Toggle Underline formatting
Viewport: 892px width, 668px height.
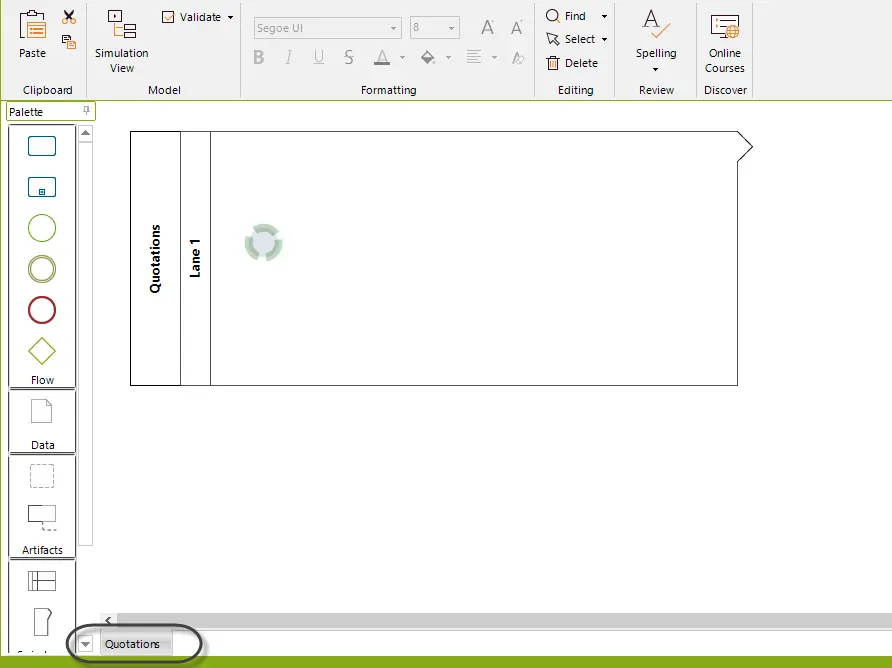[x=319, y=57]
